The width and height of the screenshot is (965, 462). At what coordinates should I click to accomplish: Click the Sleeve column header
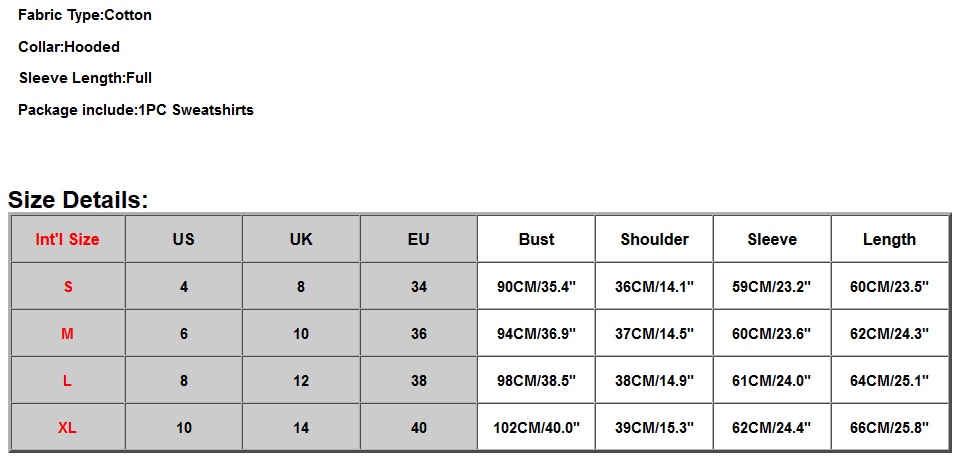772,239
